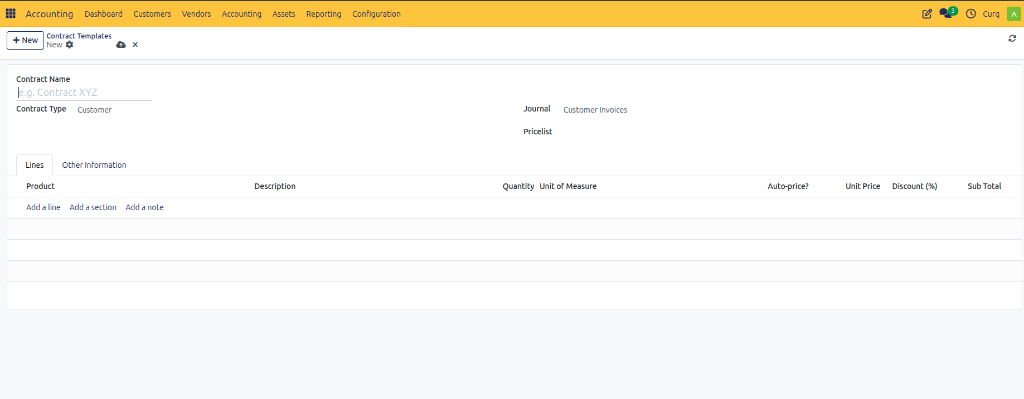
Task: Discard changes with the X icon
Action: pyautogui.click(x=135, y=45)
